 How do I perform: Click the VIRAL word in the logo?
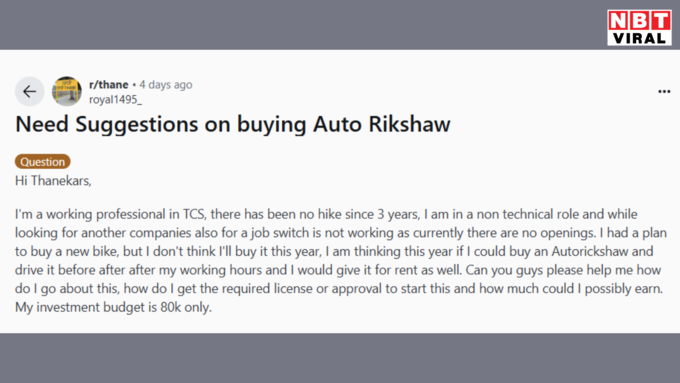[639, 38]
